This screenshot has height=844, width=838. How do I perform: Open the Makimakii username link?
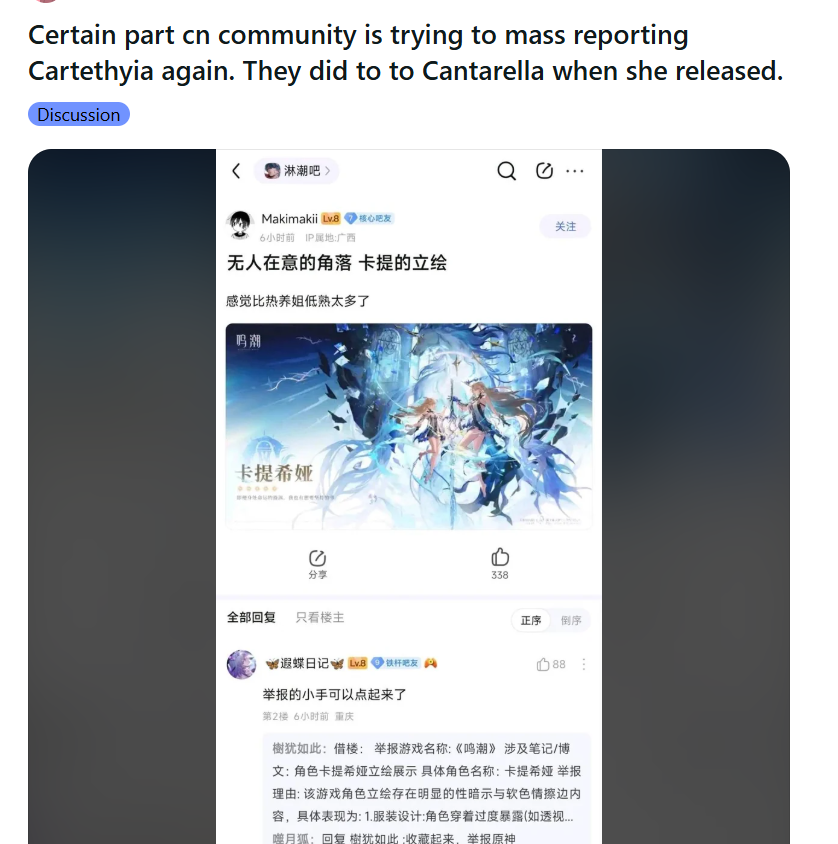click(289, 219)
